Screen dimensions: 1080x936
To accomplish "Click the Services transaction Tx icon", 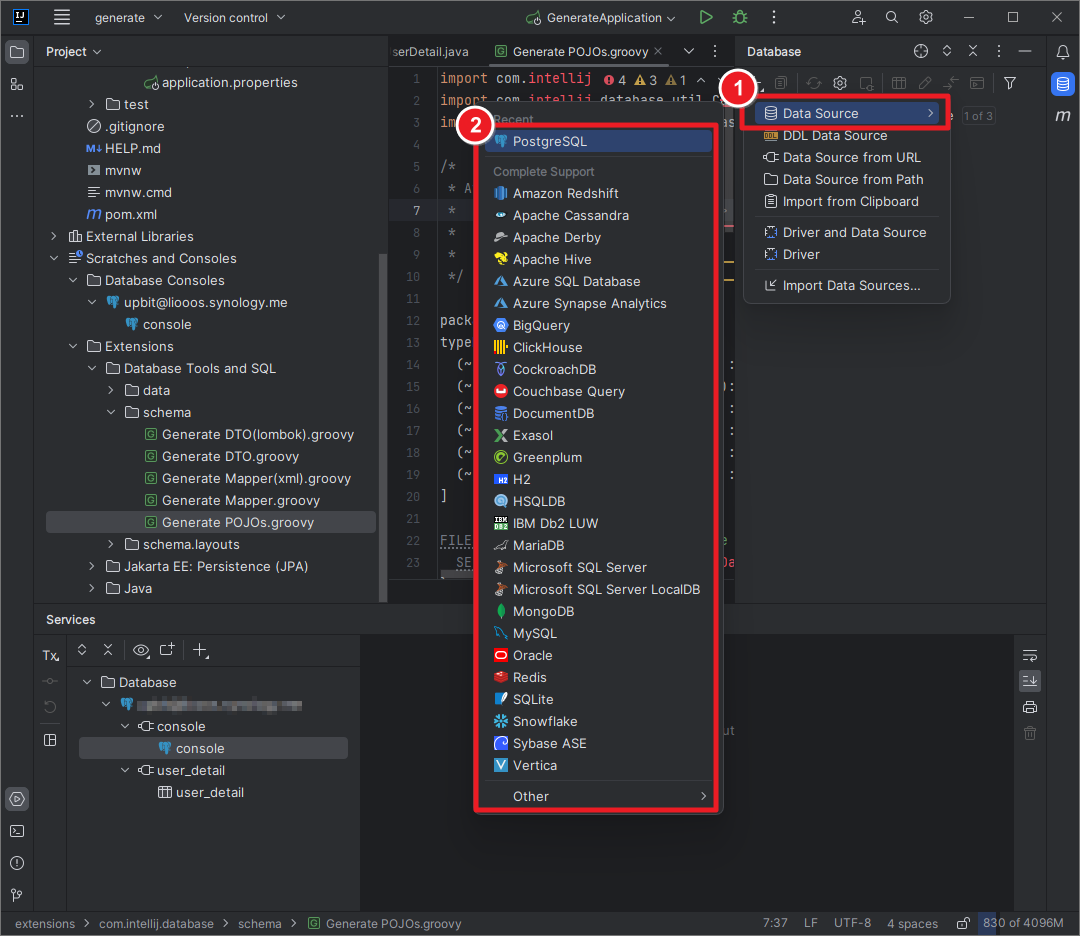I will pos(50,656).
